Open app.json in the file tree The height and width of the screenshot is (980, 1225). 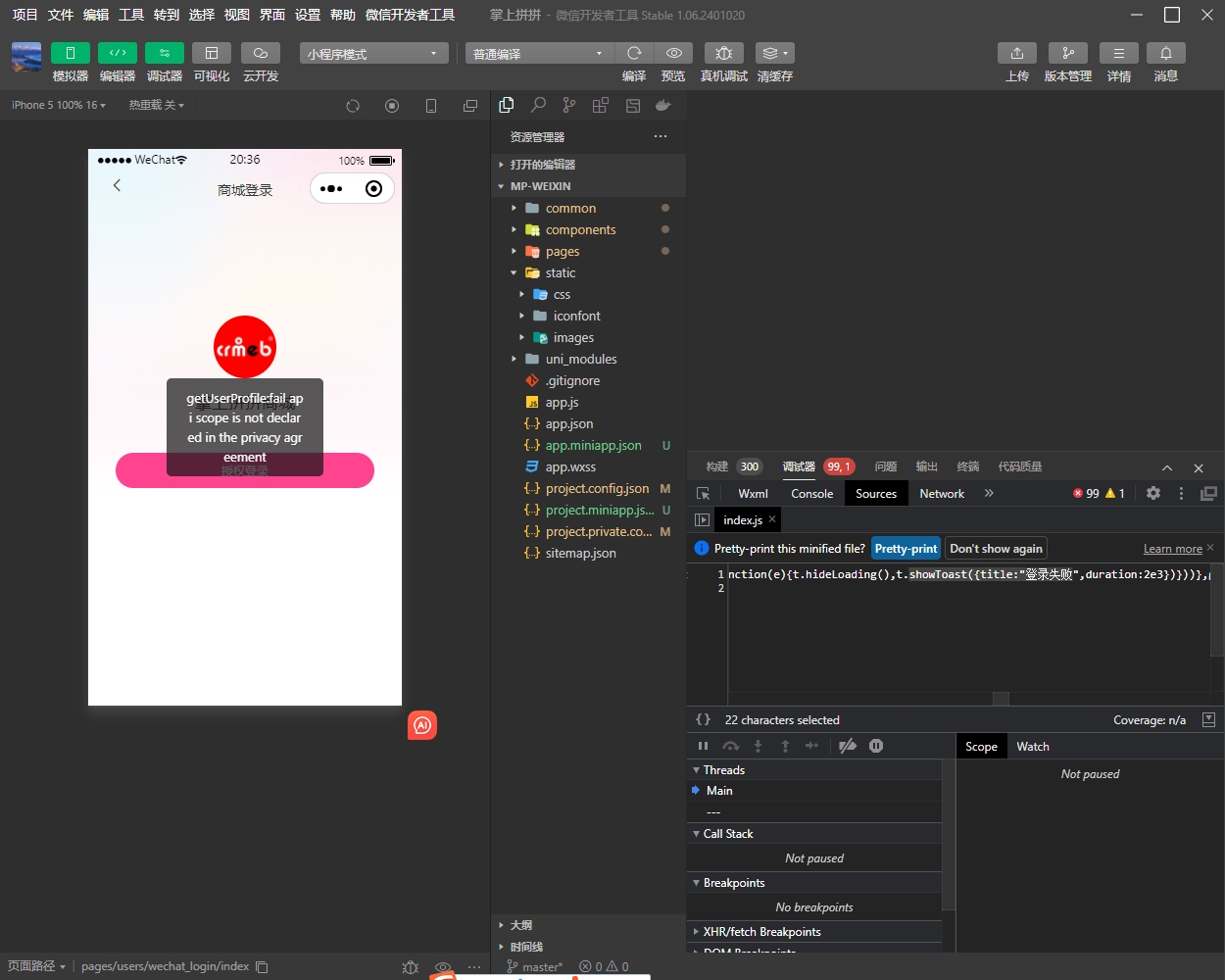[588, 423]
